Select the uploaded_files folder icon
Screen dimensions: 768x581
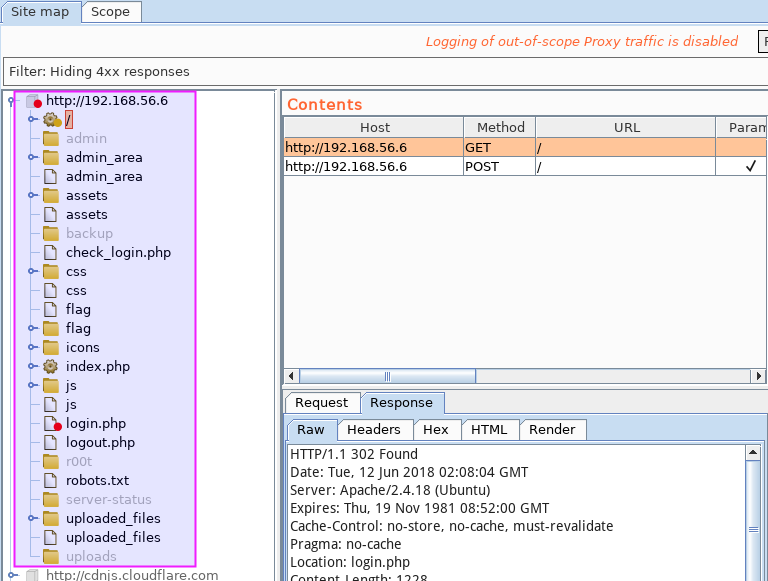pos(50,518)
